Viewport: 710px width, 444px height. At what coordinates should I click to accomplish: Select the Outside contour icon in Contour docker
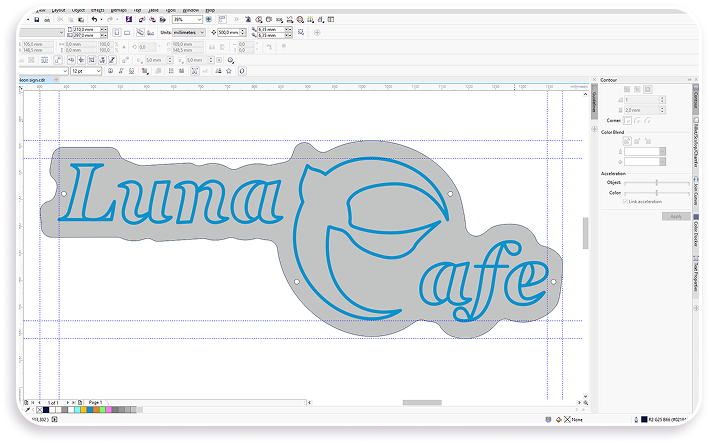point(648,90)
